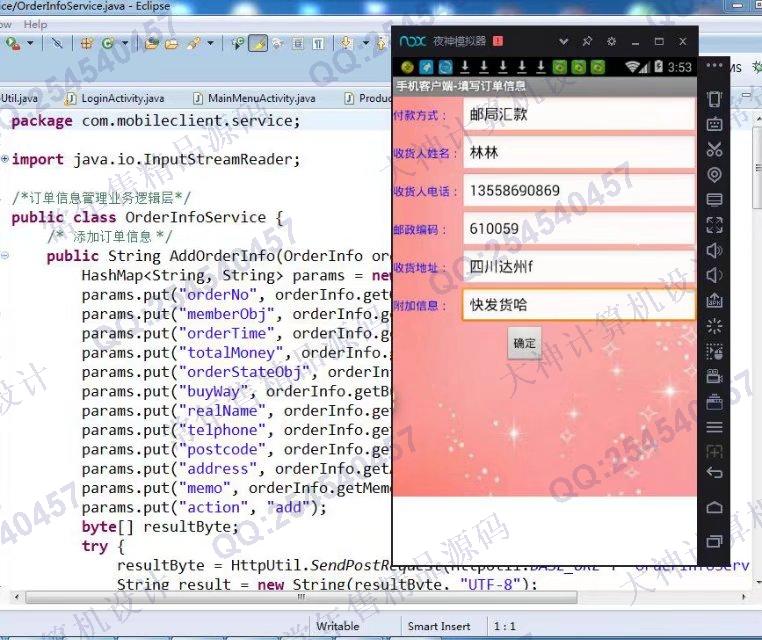Viewport: 762px width, 640px height.
Task: Click the Nox Android back arrow icon
Action: 714,472
